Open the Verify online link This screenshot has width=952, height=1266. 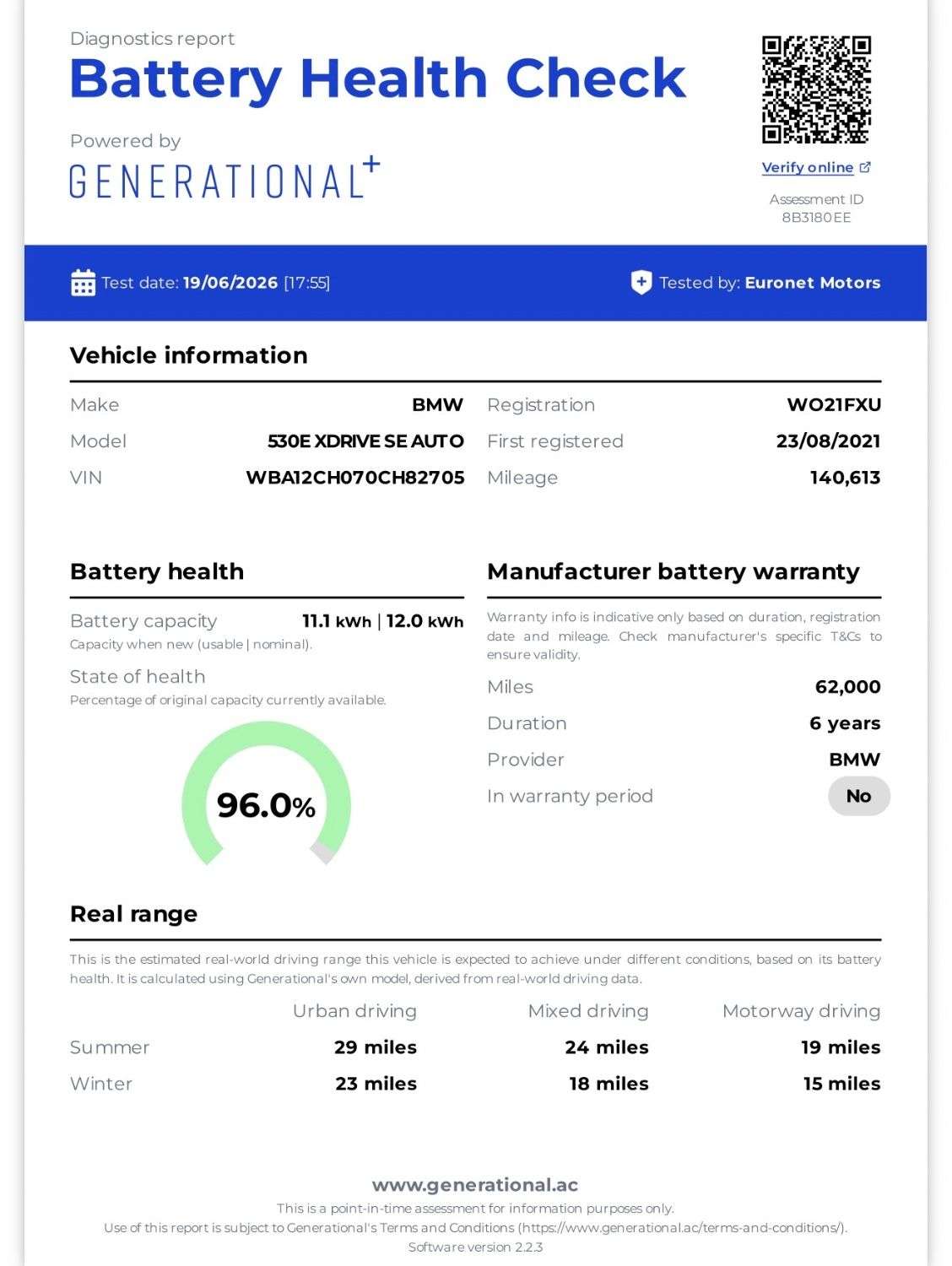click(x=808, y=167)
